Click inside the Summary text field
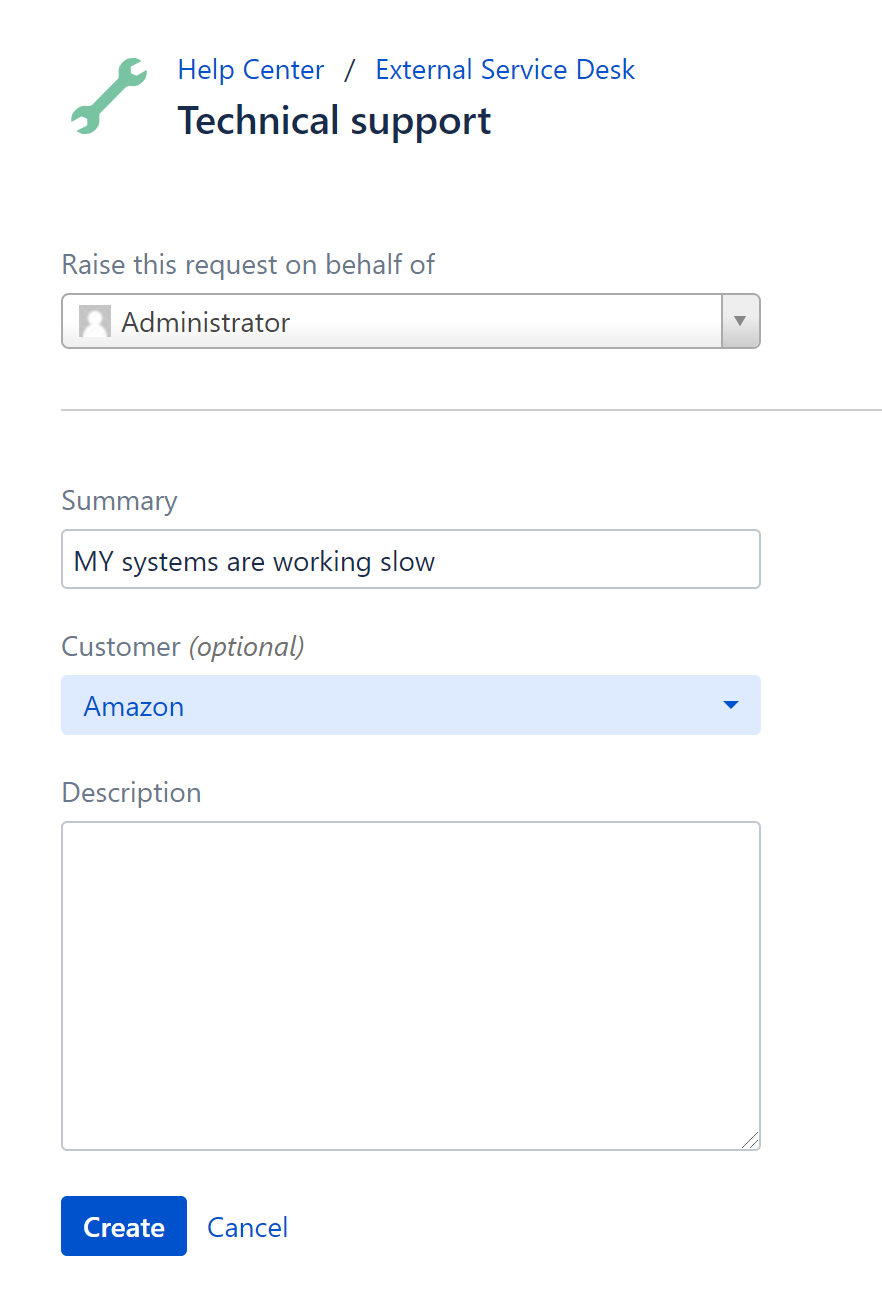This screenshot has width=882, height=1298. click(x=410, y=559)
